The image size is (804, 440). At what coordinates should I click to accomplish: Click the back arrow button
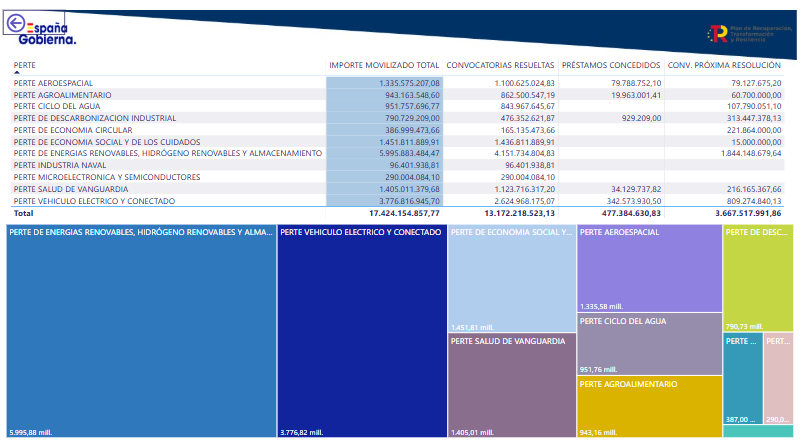click(16, 23)
